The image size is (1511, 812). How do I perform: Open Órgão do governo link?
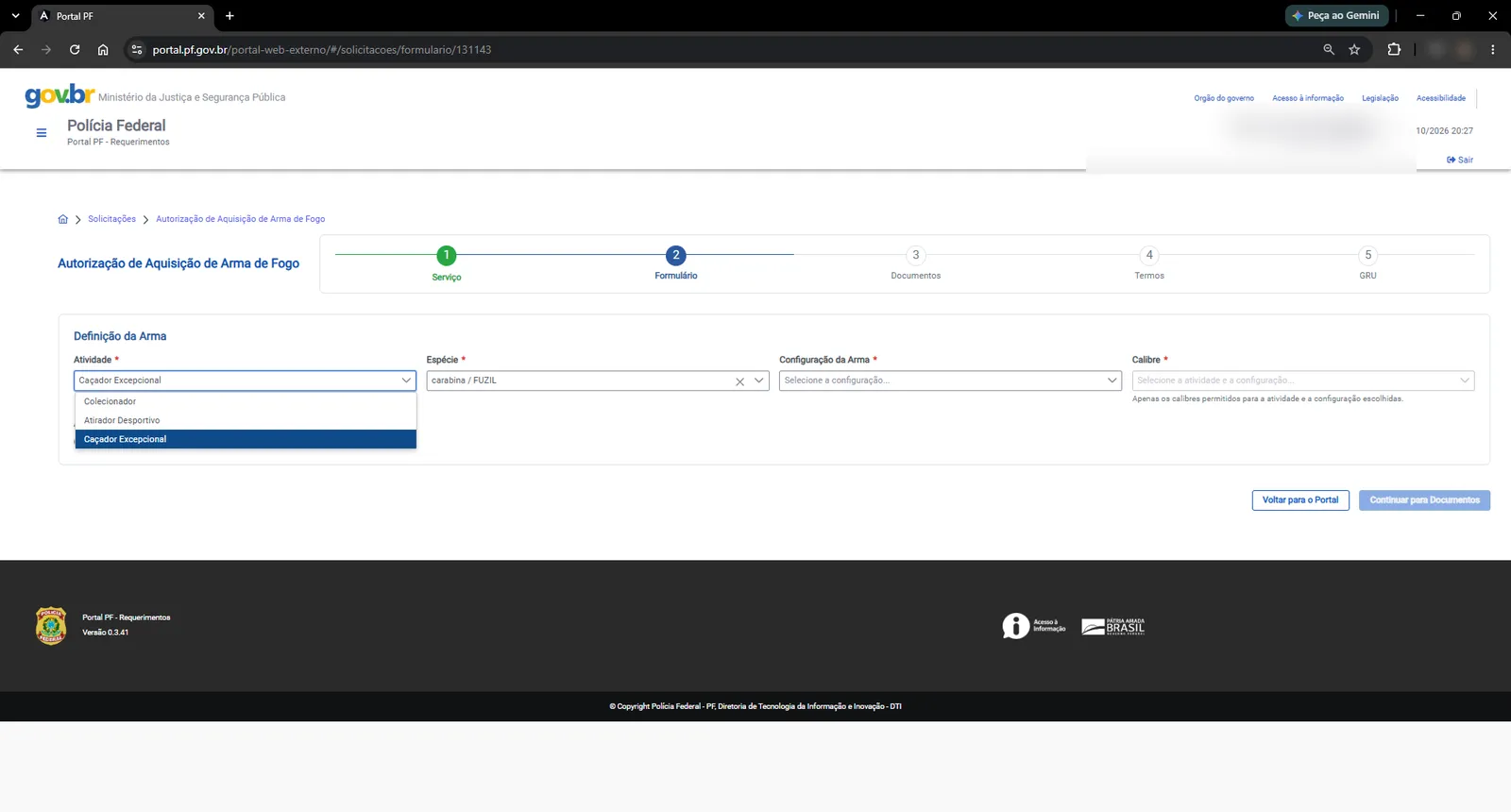1224,98
